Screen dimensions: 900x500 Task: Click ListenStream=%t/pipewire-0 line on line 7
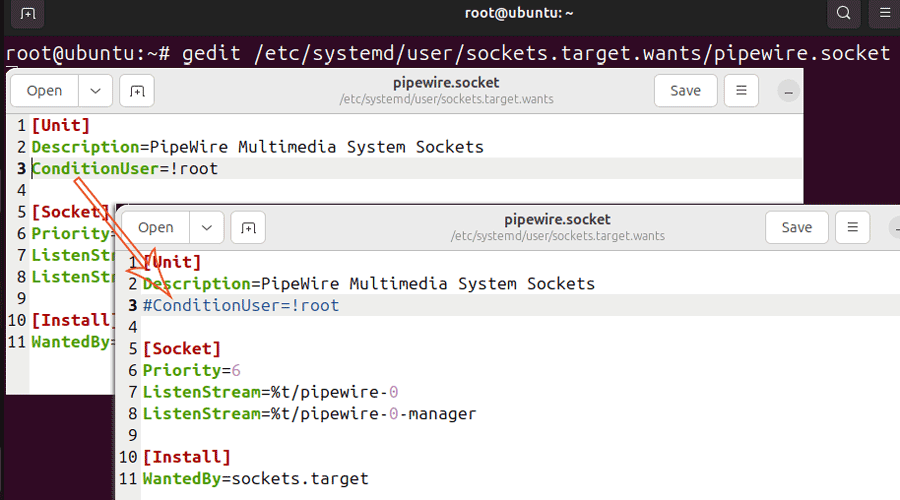pyautogui.click(x=270, y=392)
